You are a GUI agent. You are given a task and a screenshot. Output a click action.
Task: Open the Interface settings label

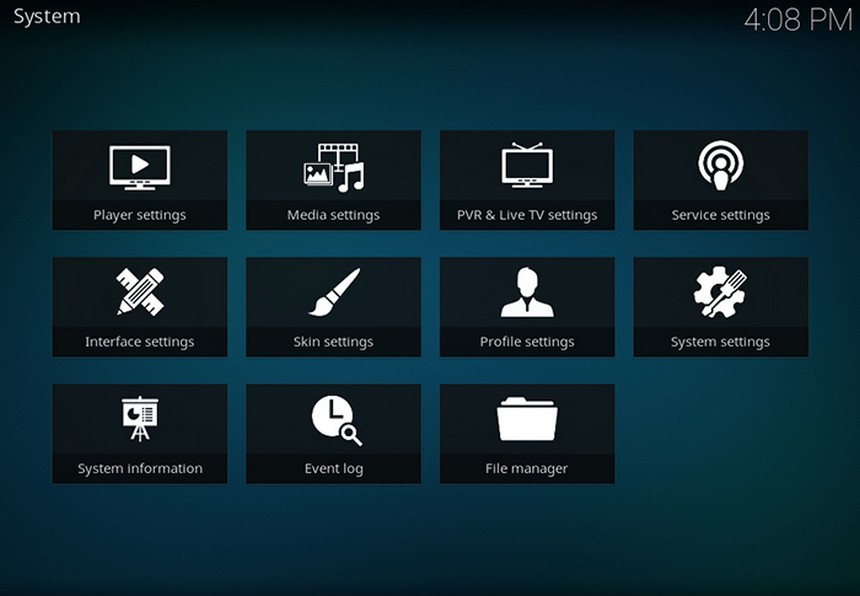140,342
